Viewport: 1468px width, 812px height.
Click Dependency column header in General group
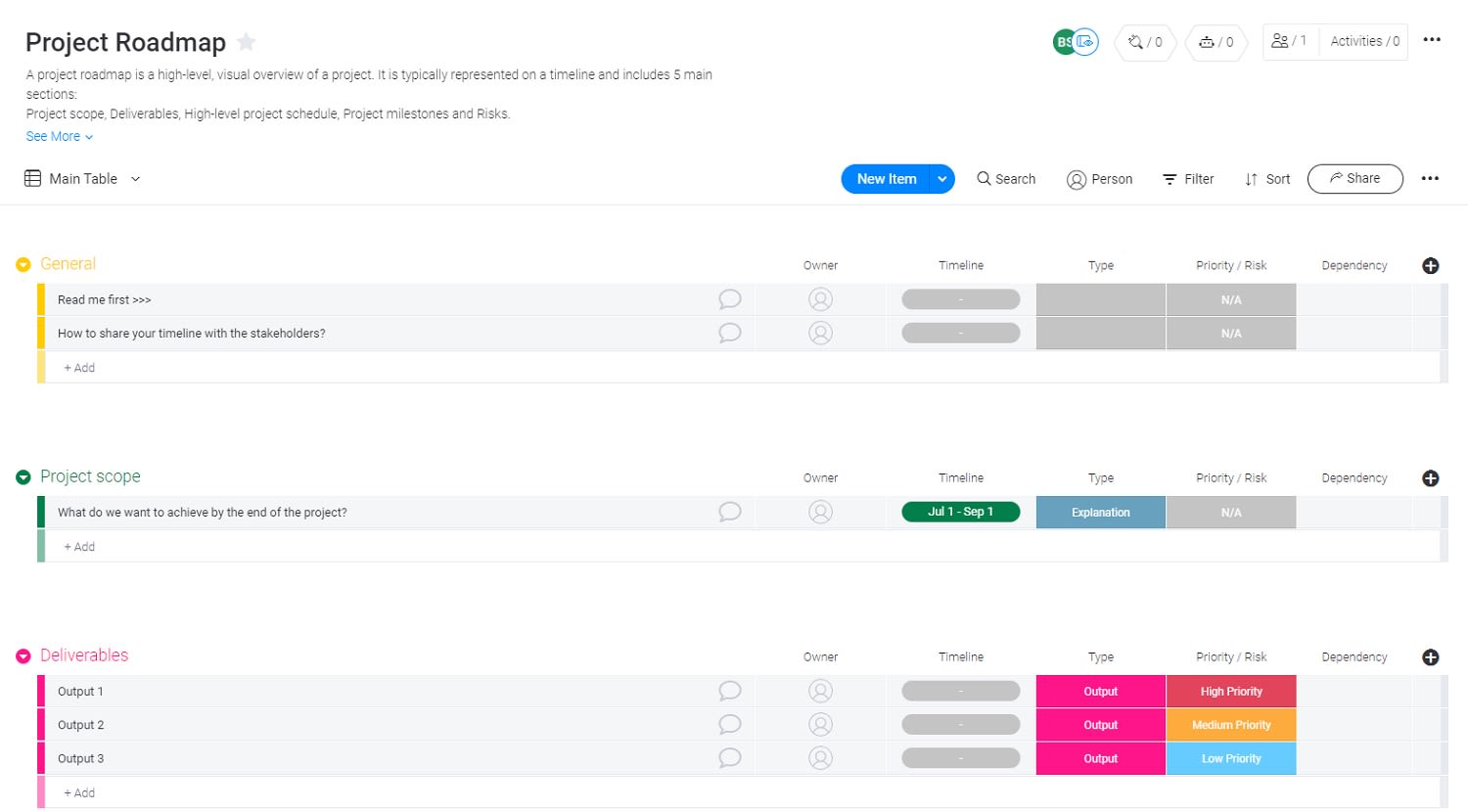(x=1354, y=265)
